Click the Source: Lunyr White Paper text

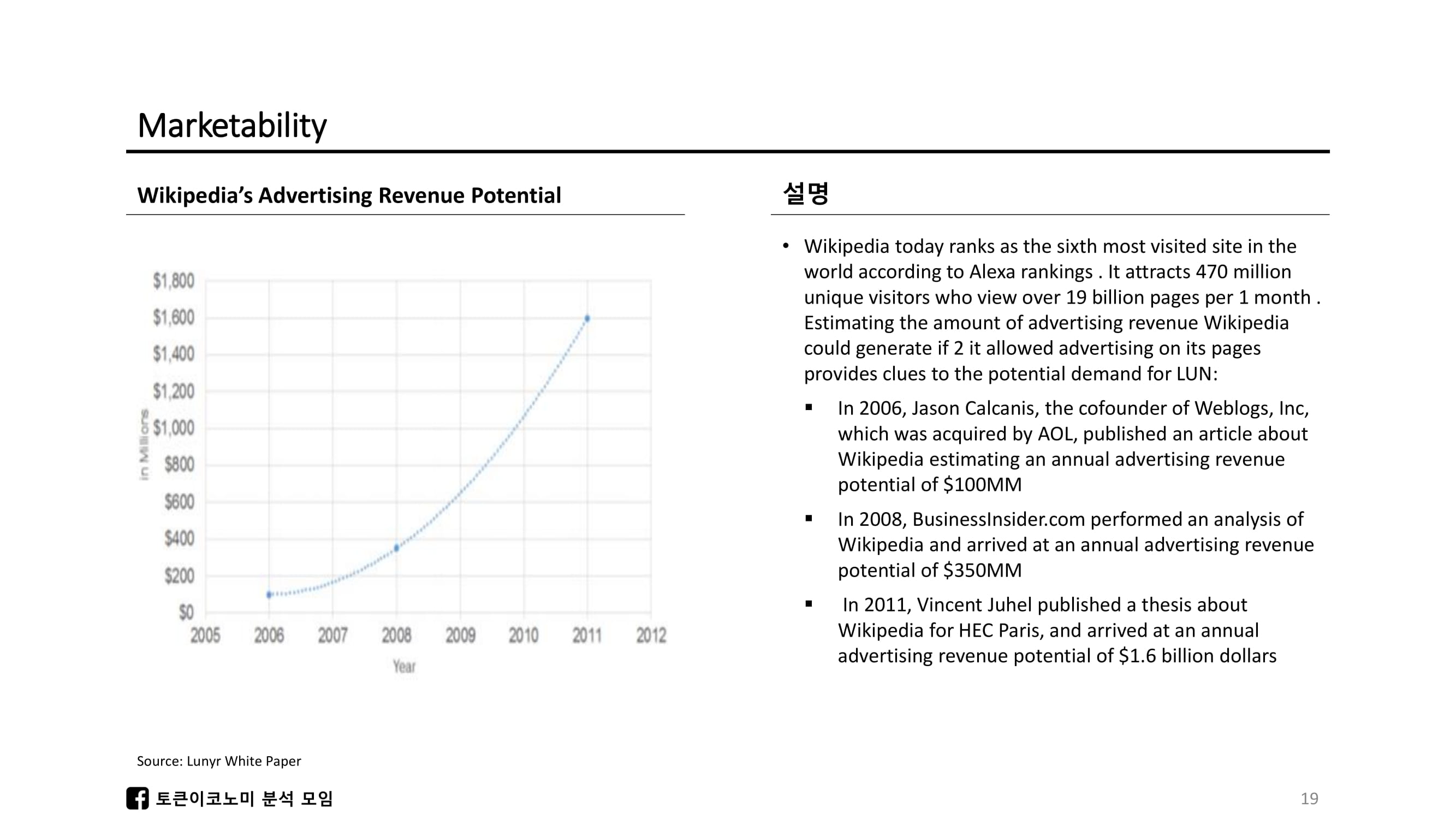[219, 761]
